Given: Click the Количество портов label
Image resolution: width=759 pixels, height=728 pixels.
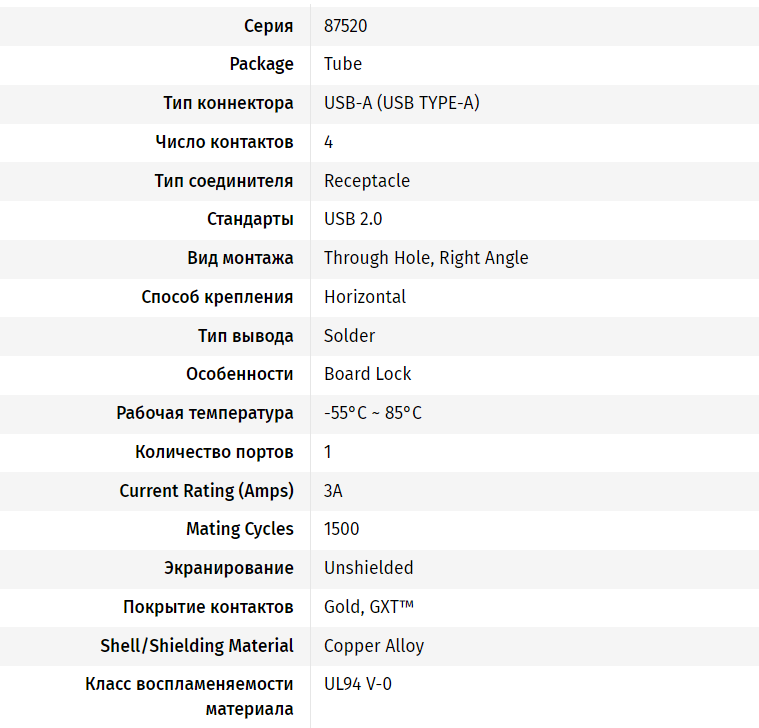Looking at the screenshot, I should point(214,452).
